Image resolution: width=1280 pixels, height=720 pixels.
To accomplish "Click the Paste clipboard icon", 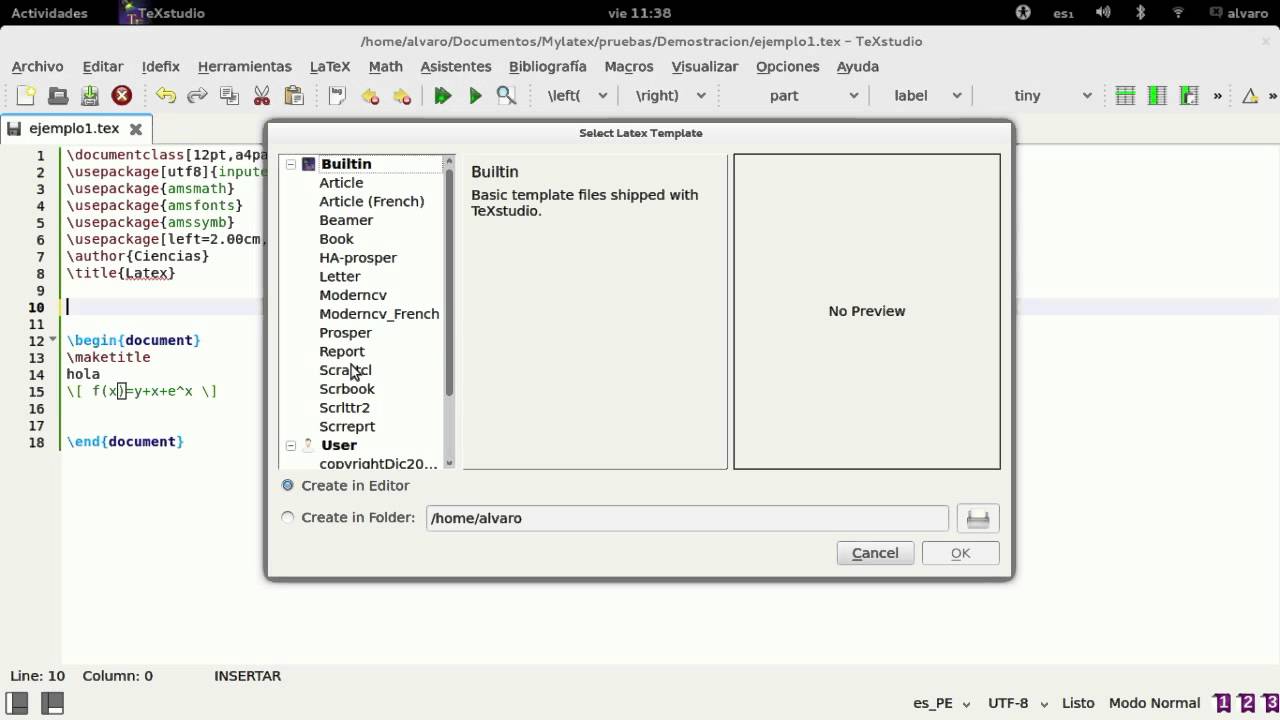I will pyautogui.click(x=294, y=96).
